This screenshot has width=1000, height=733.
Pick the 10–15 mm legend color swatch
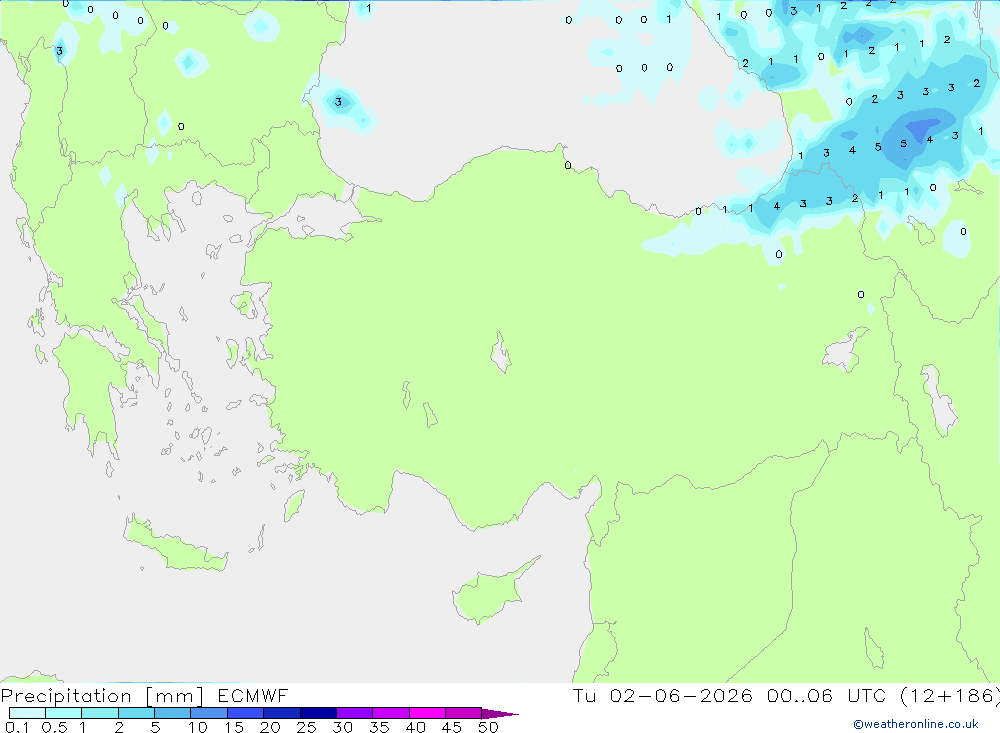click(x=209, y=713)
